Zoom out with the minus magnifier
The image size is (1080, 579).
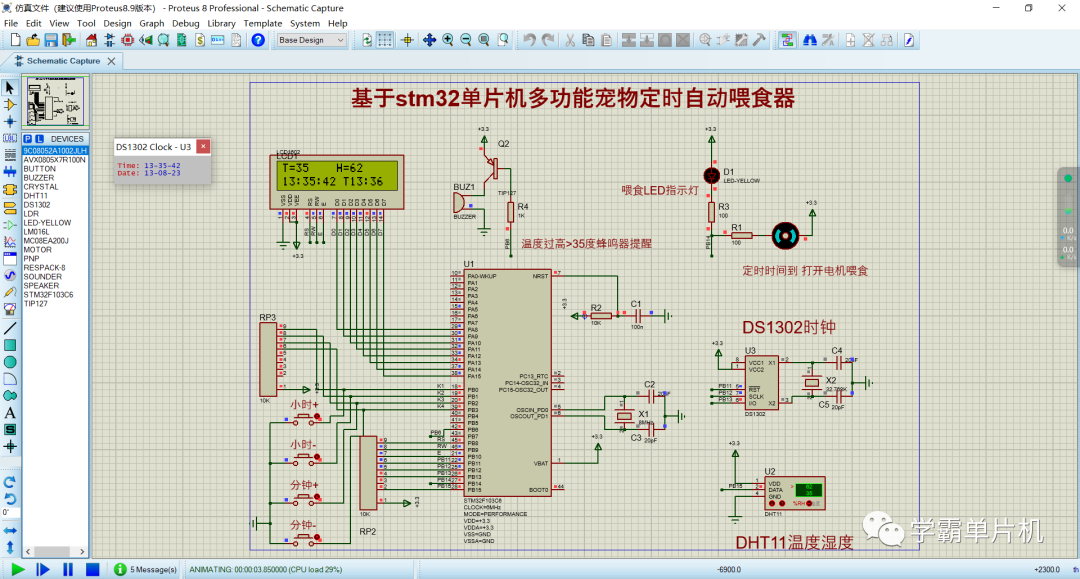(466, 40)
